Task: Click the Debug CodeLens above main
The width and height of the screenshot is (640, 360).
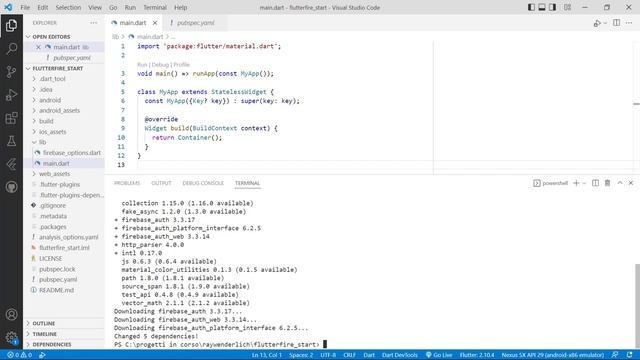Action: pyautogui.click(x=160, y=64)
